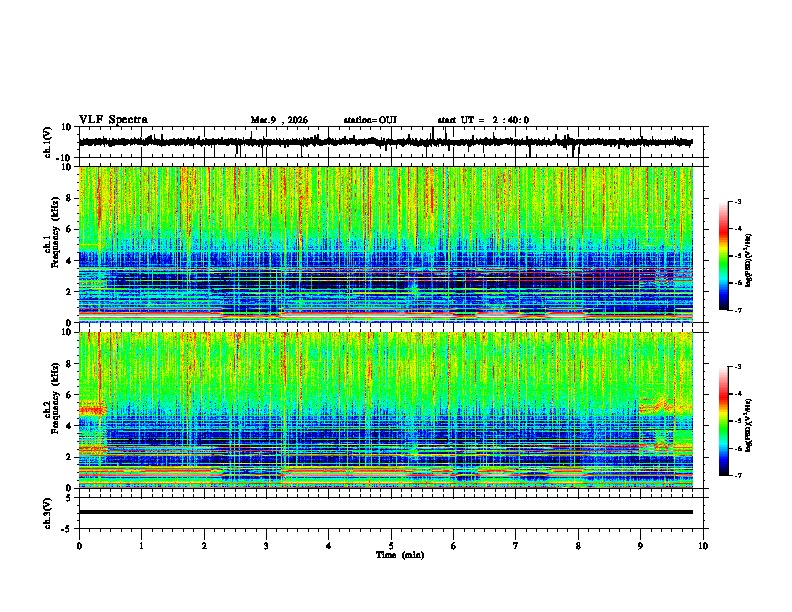Click the ch.1 voltage waveform trace

pos(385,142)
